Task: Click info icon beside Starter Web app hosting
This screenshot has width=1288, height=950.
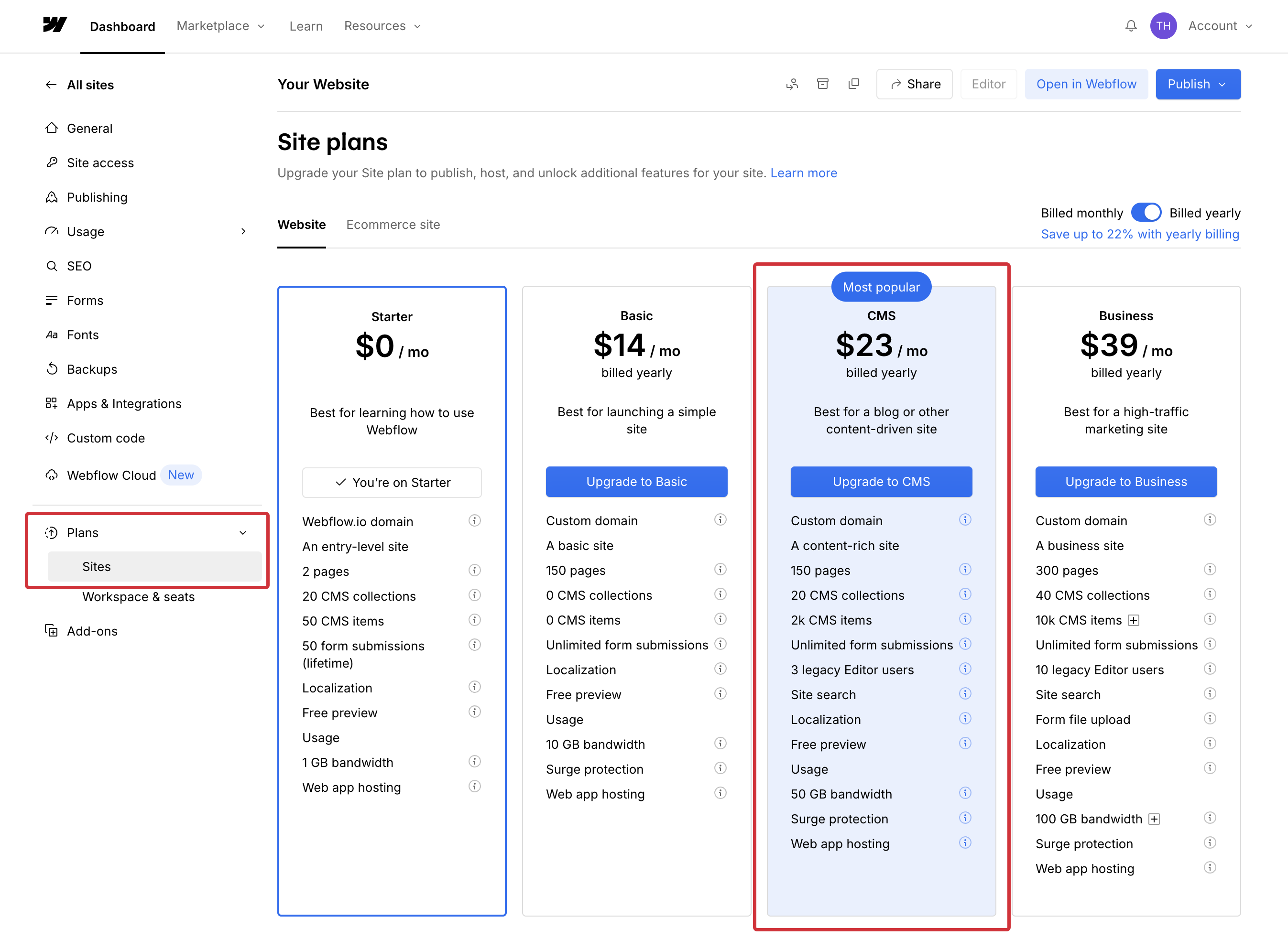Action: [474, 786]
